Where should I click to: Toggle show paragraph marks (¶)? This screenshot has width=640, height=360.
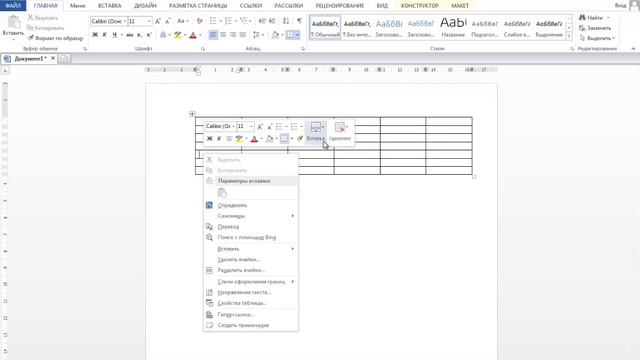(x=299, y=21)
